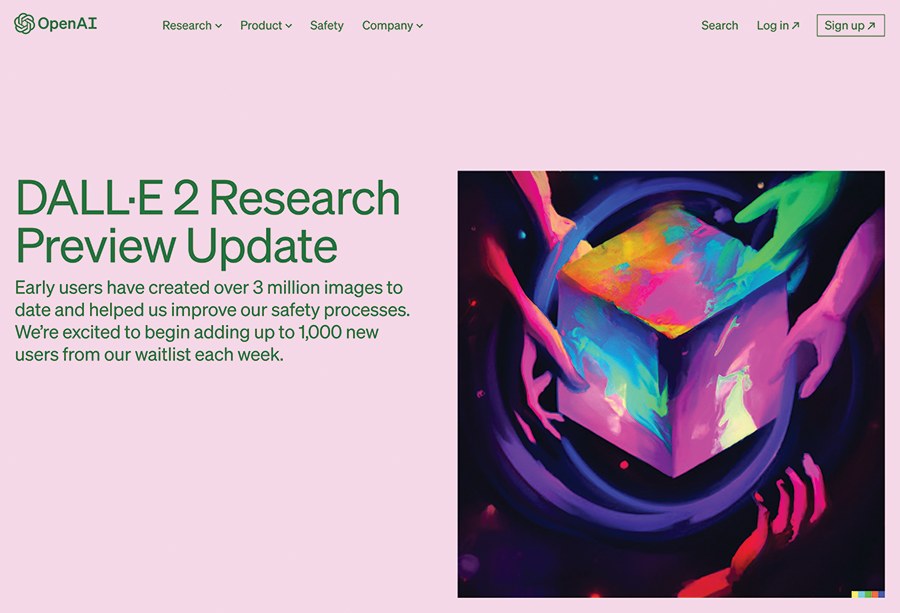Open the colorful cube artwork image
900x613 pixels.
[x=671, y=384]
